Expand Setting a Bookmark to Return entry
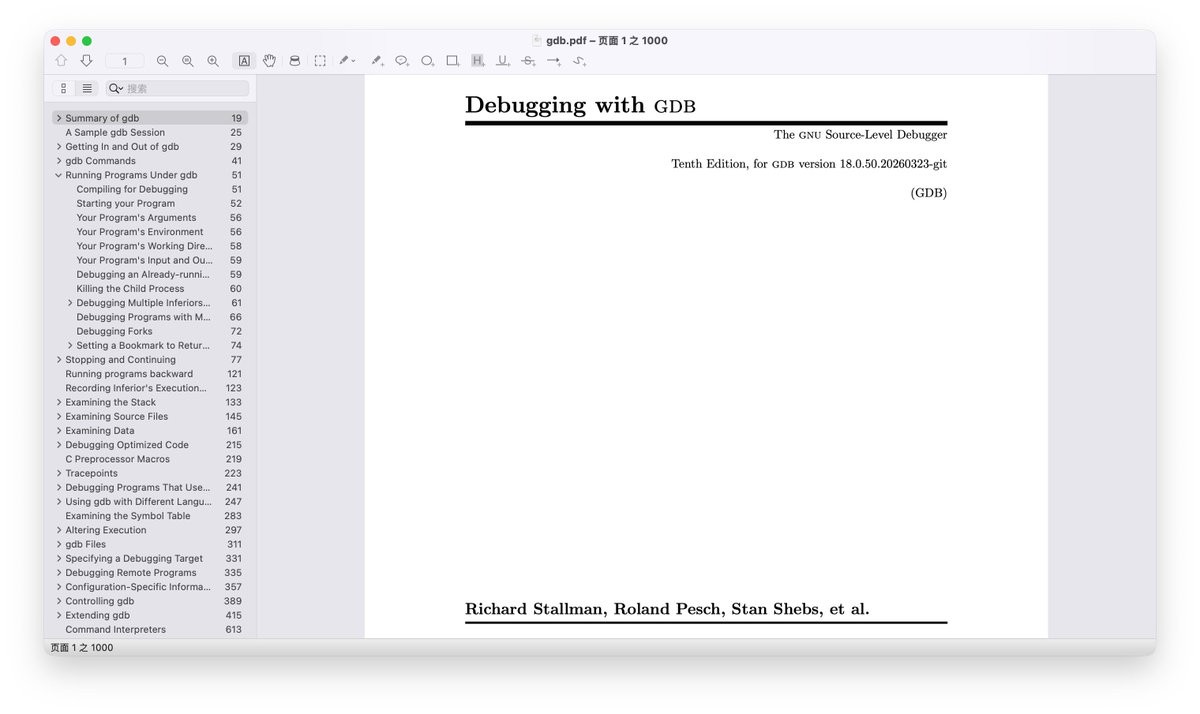1200x714 pixels. (x=70, y=345)
